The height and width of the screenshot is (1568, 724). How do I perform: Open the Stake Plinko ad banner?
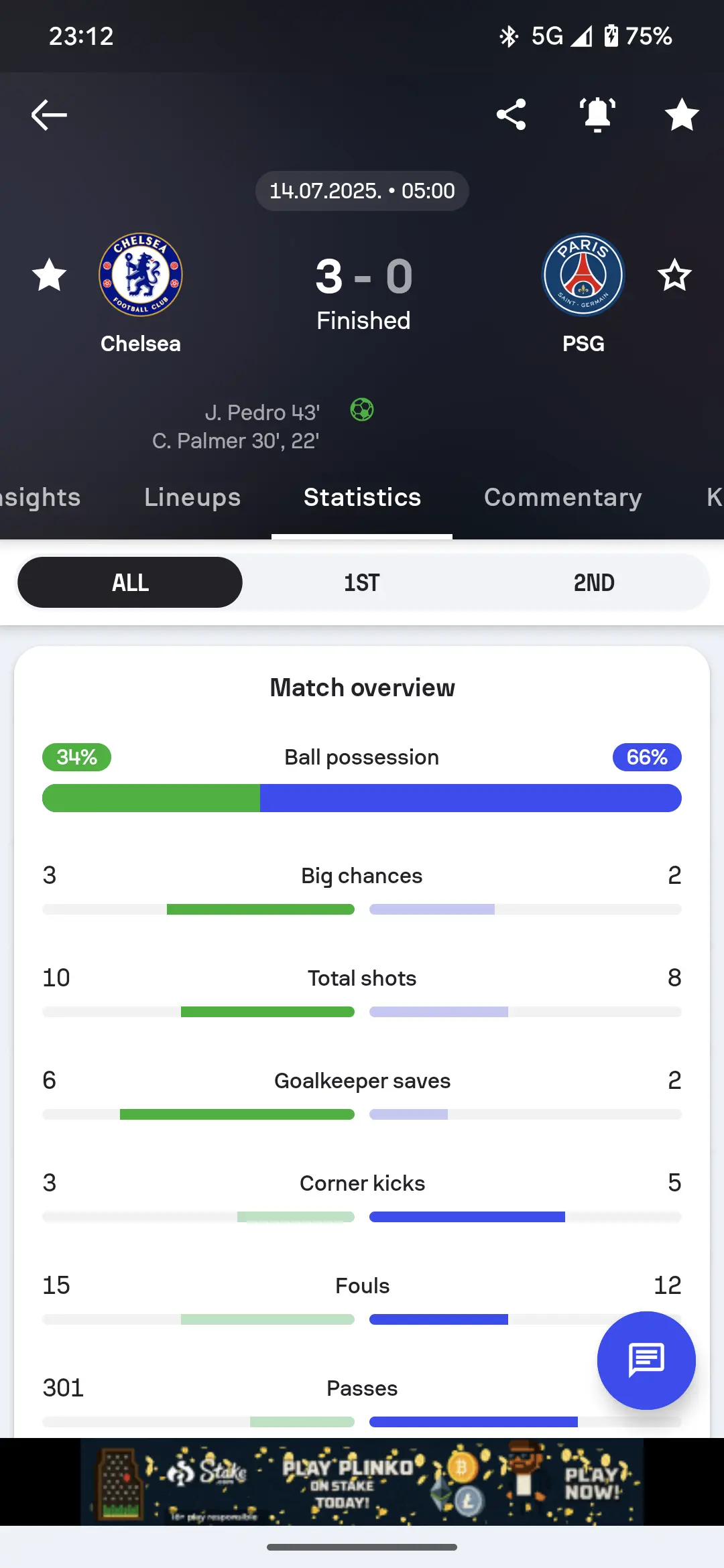[x=362, y=1482]
